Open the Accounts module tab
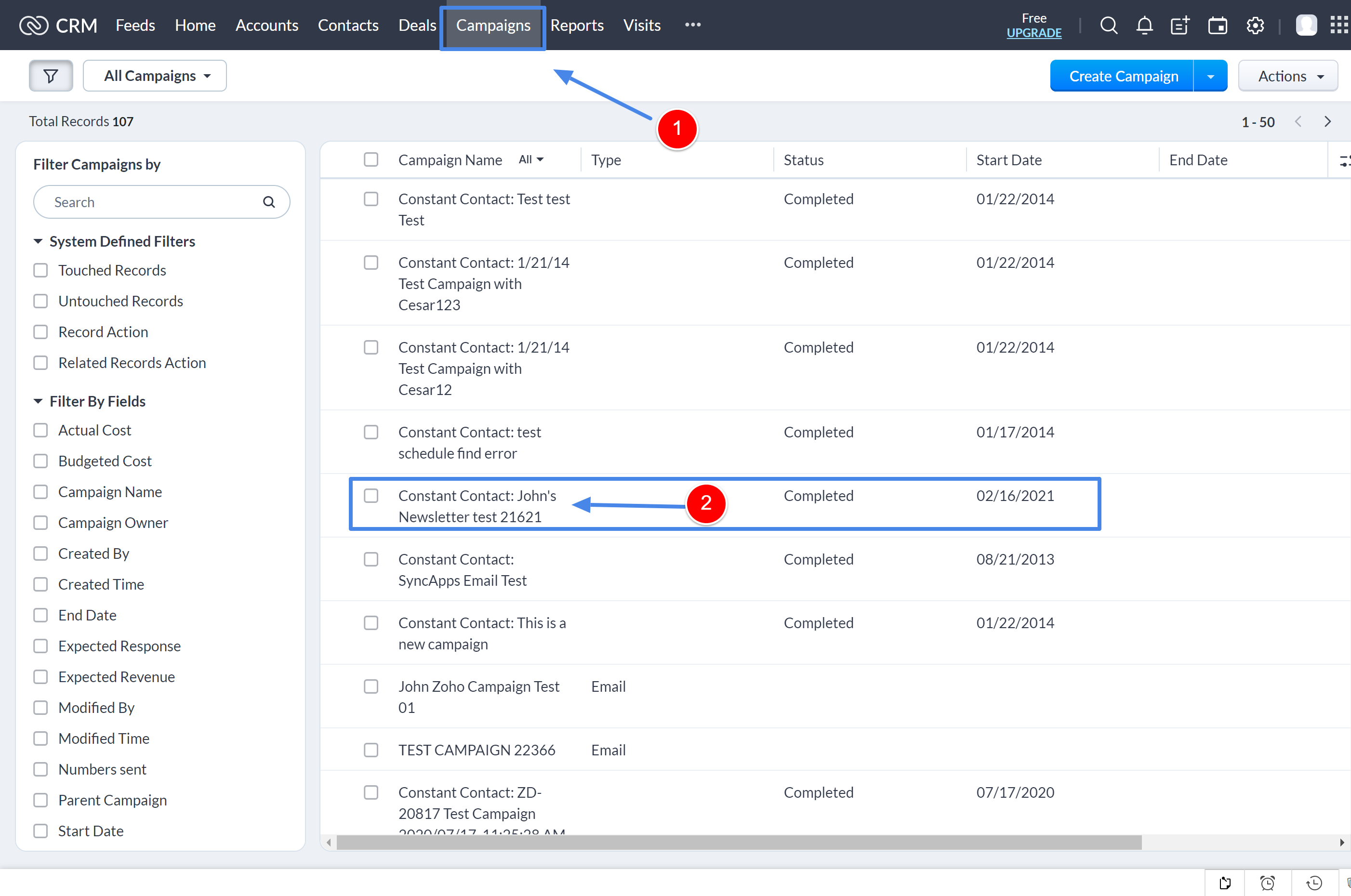The height and width of the screenshot is (896, 1351). [267, 25]
